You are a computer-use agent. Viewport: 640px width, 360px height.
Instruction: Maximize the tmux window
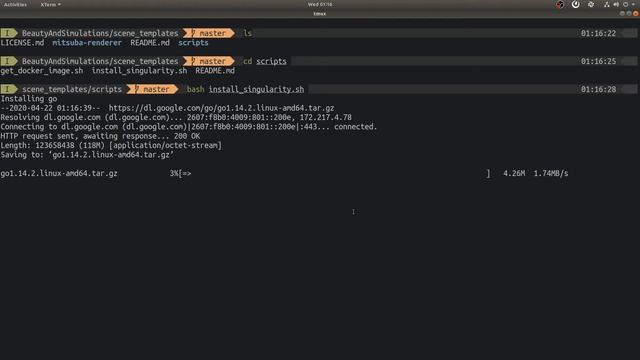pyautogui.click(x=629, y=13)
